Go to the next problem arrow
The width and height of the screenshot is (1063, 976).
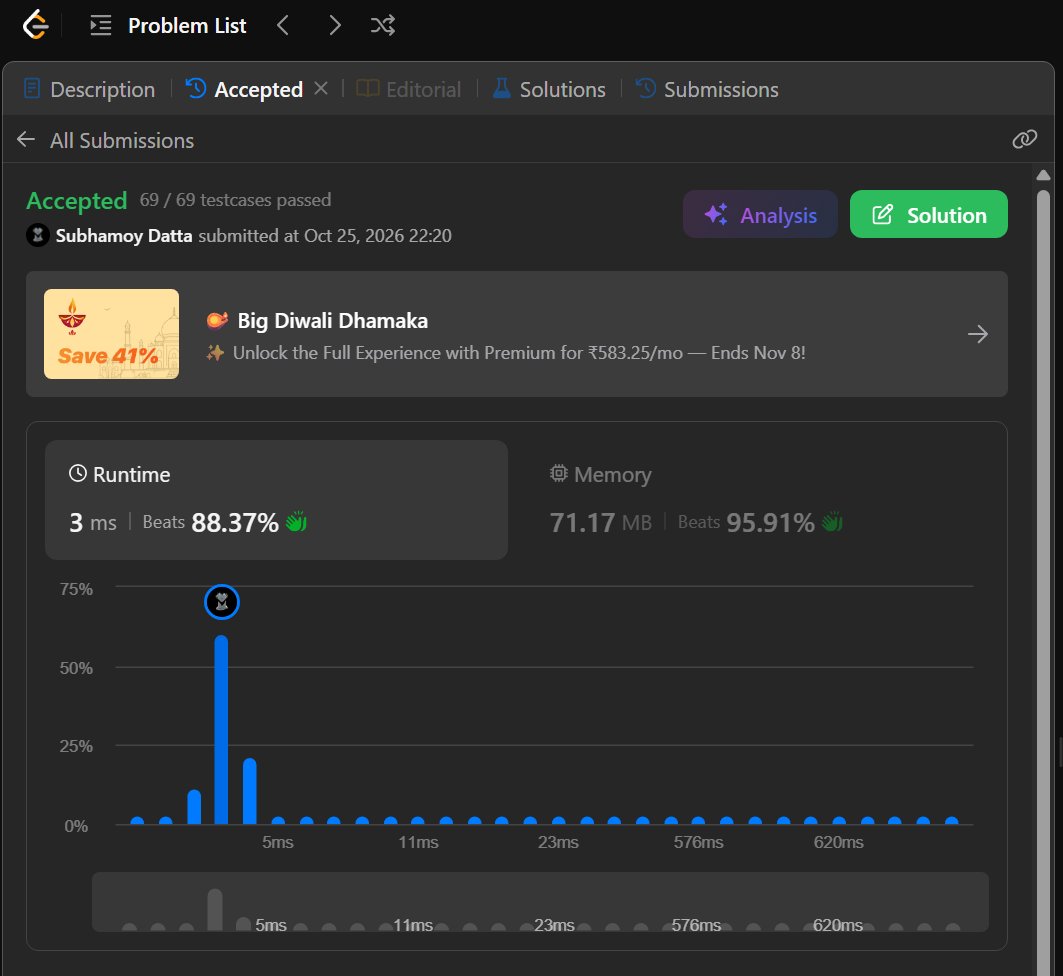[x=334, y=26]
